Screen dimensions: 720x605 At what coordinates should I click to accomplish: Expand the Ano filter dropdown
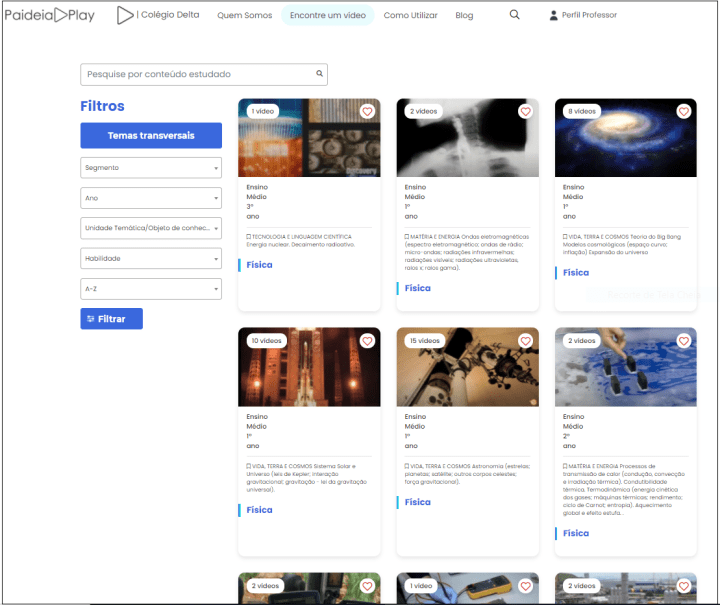(x=150, y=198)
